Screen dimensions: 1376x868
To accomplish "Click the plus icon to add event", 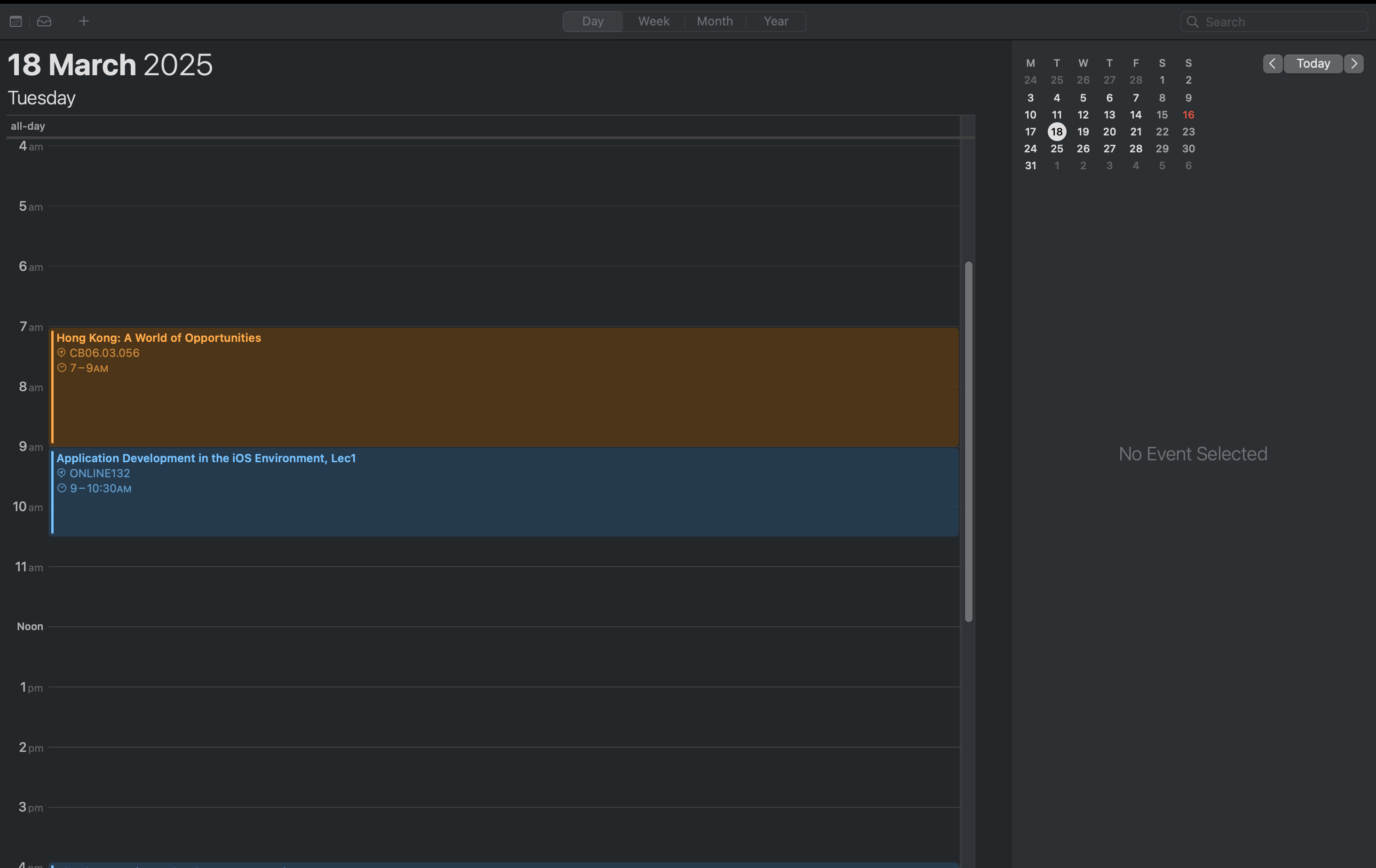I will click(x=83, y=21).
